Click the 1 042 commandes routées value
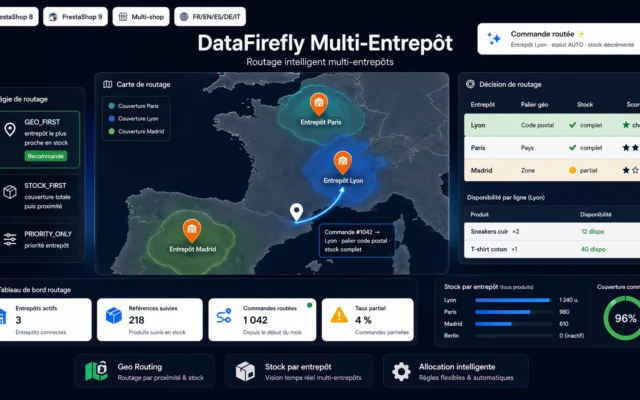 [255, 320]
